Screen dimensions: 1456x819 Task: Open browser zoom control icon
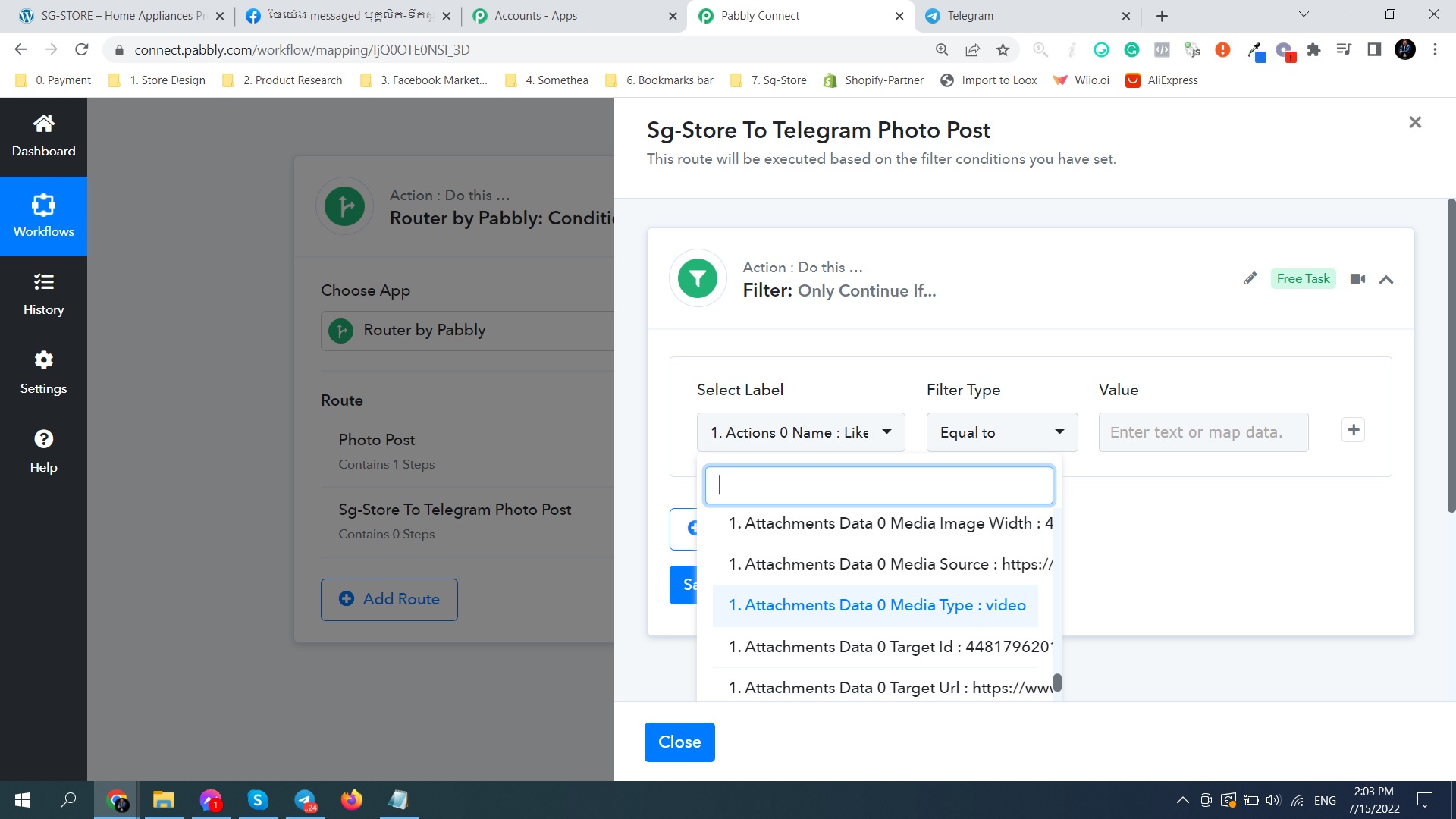click(x=942, y=50)
